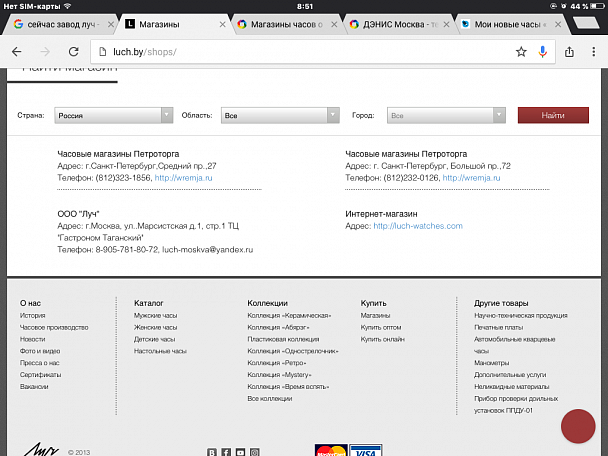Tap the Луч logo in footer
This screenshot has height=456, width=608.
click(x=41, y=450)
